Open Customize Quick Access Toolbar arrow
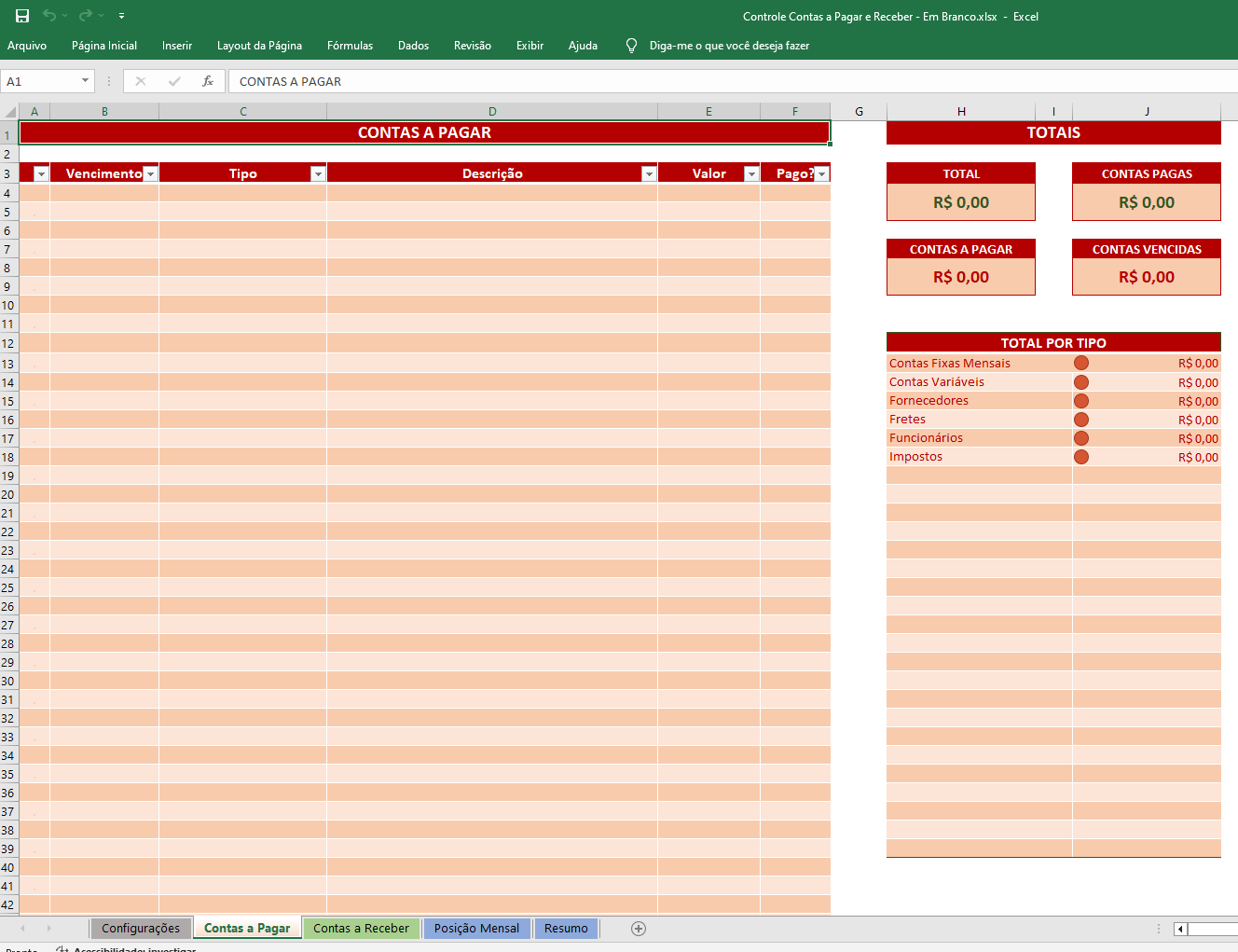Viewport: 1238px width, 952px height. tap(121, 16)
